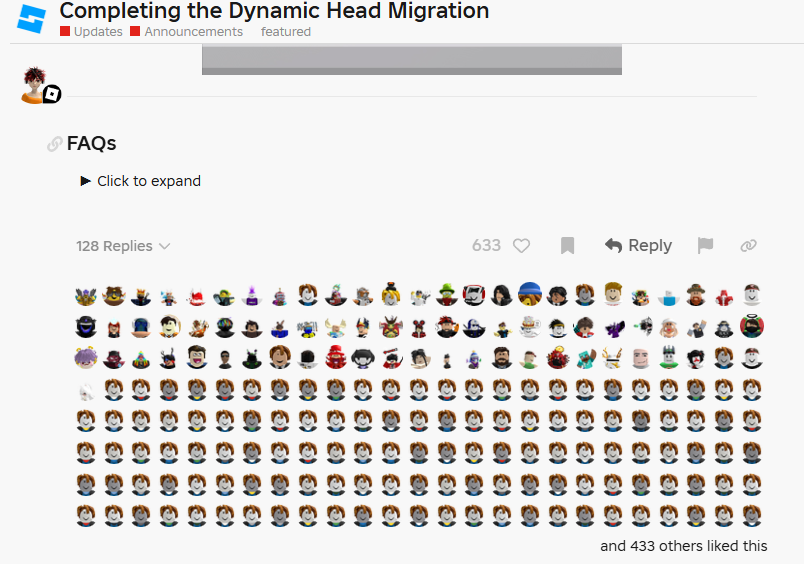Copy the FAQs heading anchor link
804x564 pixels.
pyautogui.click(x=55, y=144)
